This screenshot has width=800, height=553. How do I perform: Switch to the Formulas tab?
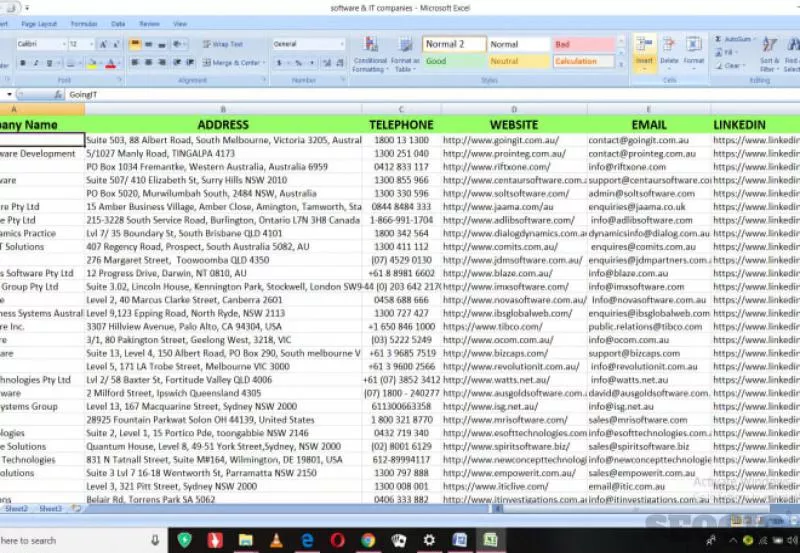pyautogui.click(x=84, y=24)
